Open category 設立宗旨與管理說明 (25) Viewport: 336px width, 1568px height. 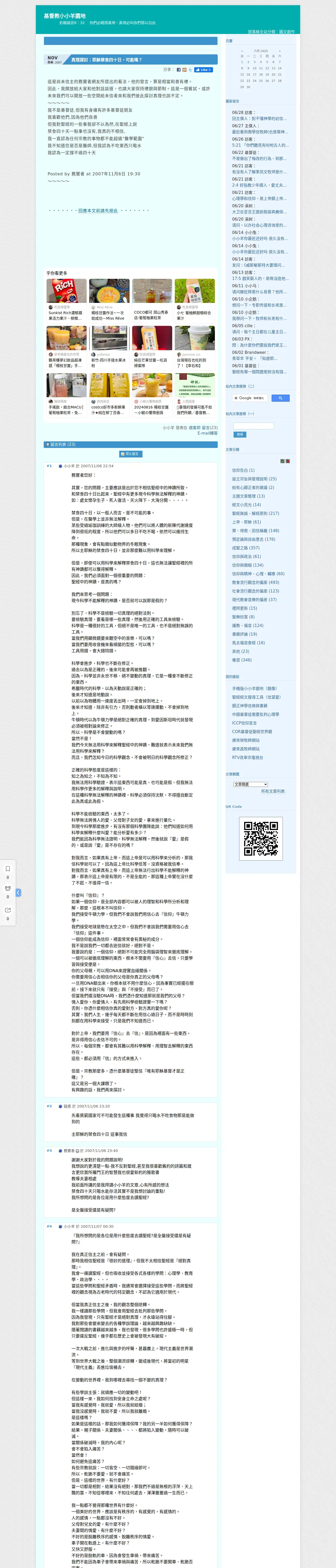[x=254, y=479]
